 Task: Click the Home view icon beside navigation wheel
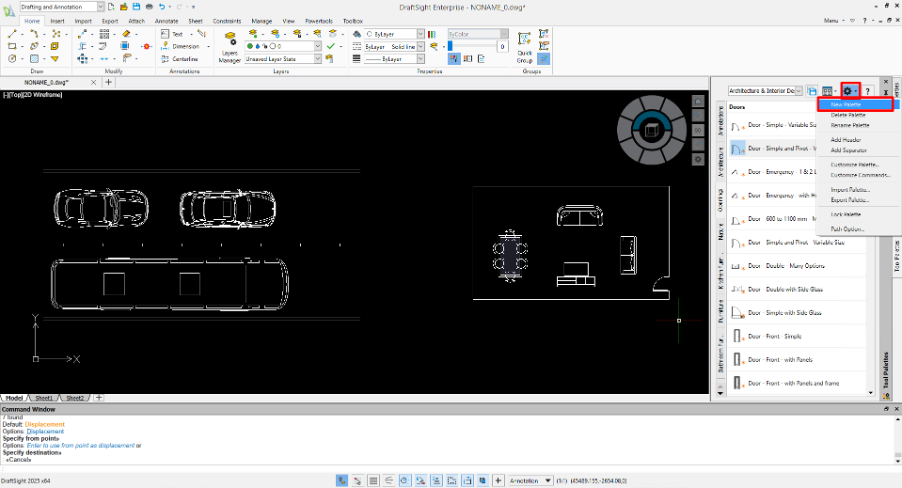tap(698, 101)
